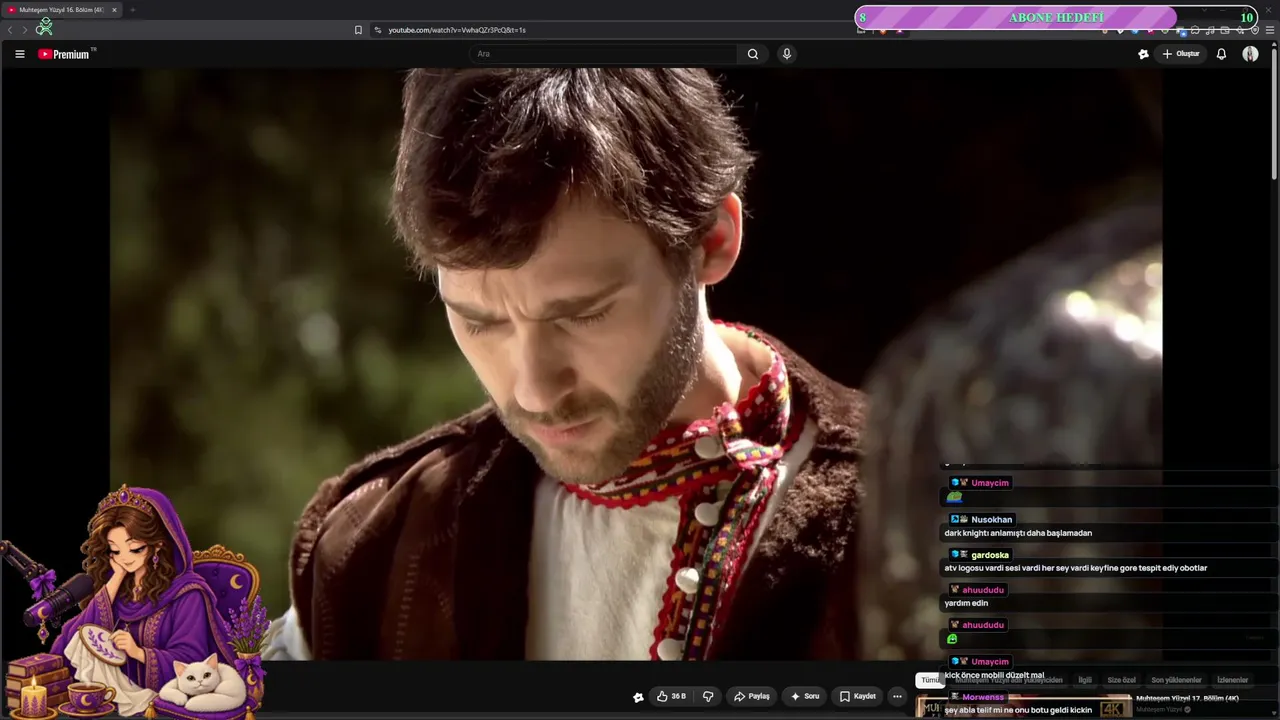Start voice search with the microphone

(x=787, y=54)
